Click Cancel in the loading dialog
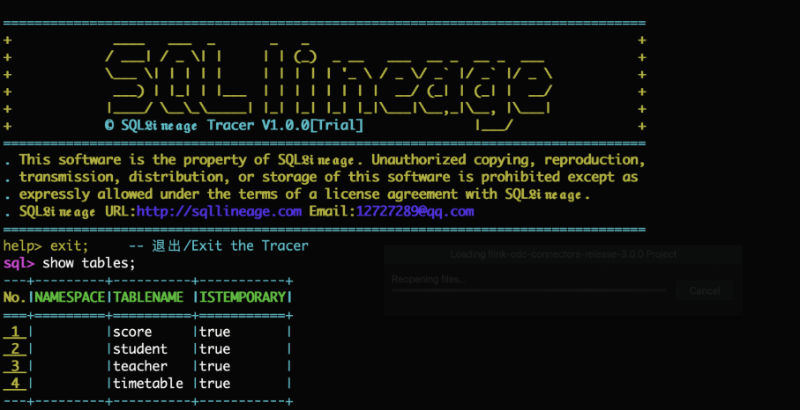The height and width of the screenshot is (410, 800). pos(705,291)
